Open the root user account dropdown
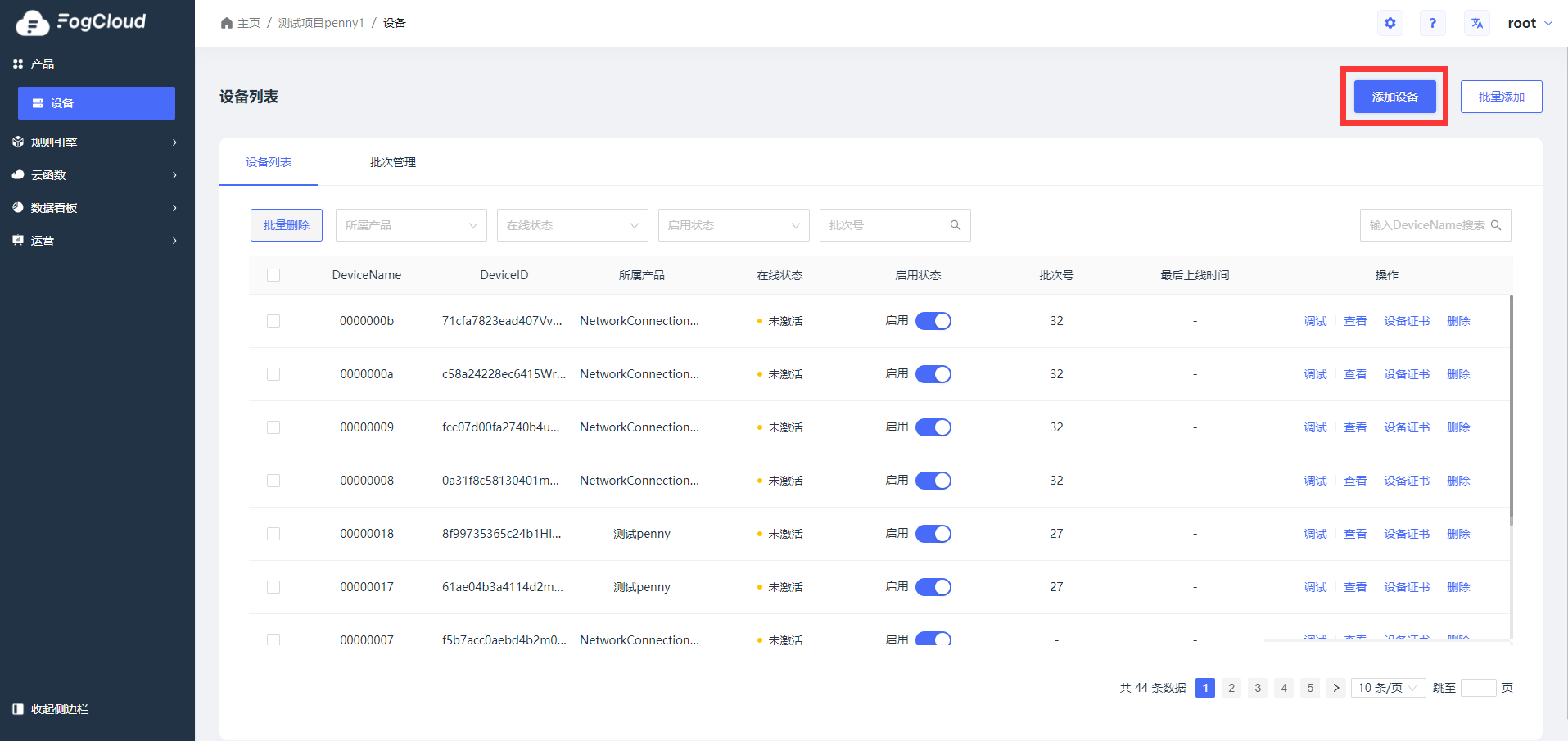The height and width of the screenshot is (741, 1568). point(1530,23)
